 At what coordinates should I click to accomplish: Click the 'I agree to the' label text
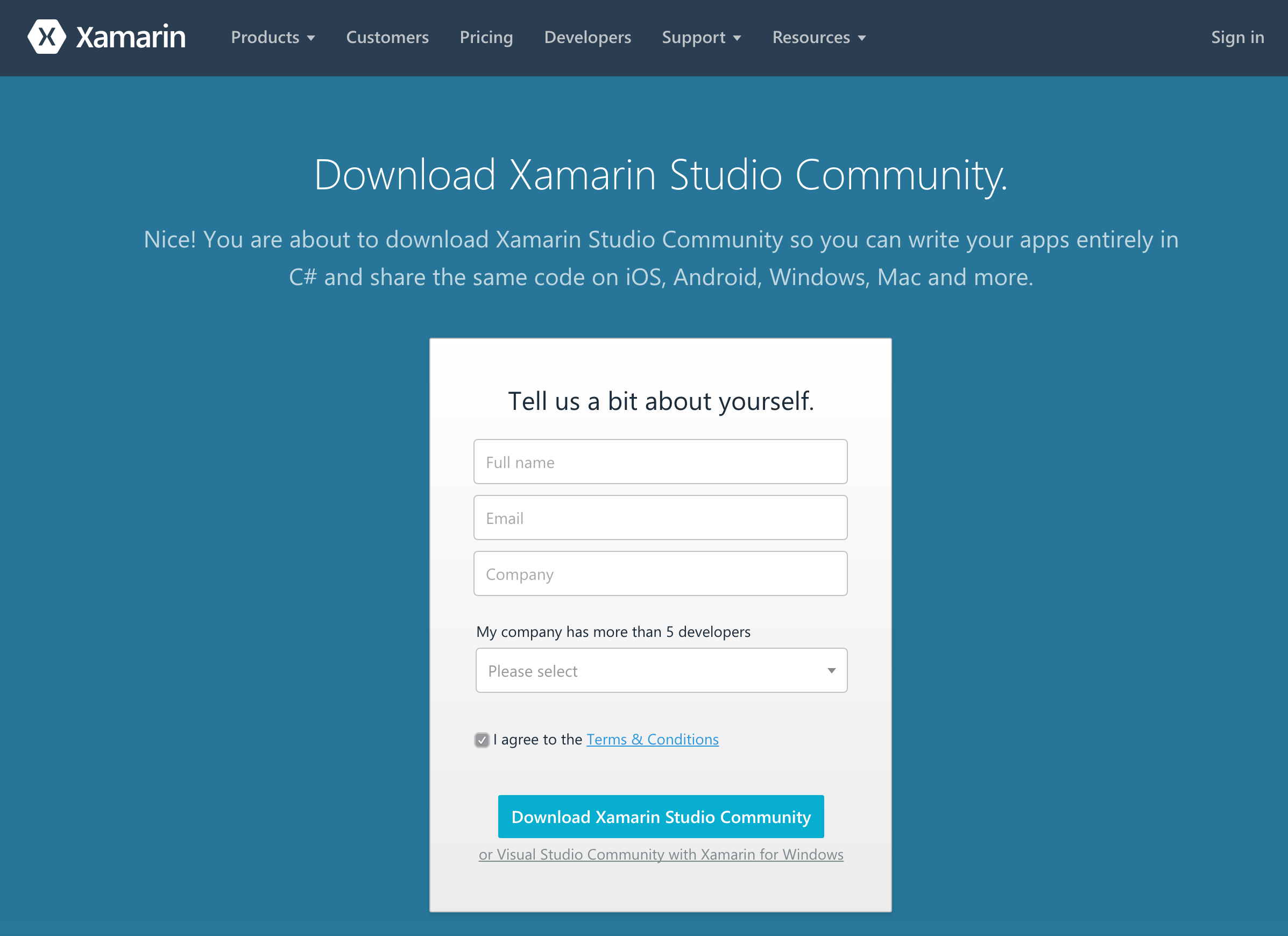click(537, 740)
